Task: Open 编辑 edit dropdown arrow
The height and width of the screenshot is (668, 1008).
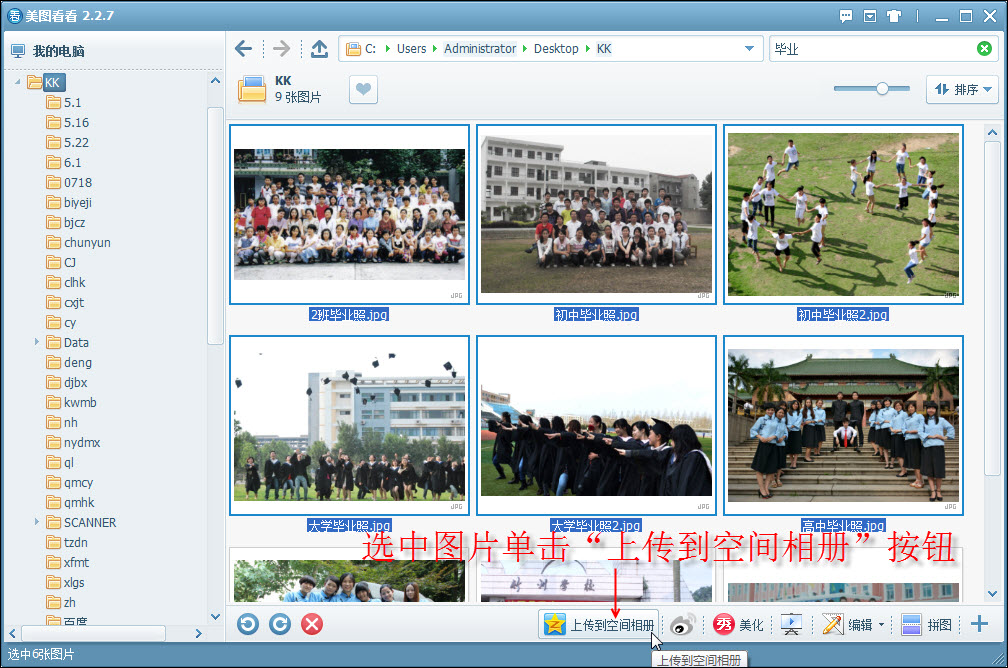Action: pos(881,624)
